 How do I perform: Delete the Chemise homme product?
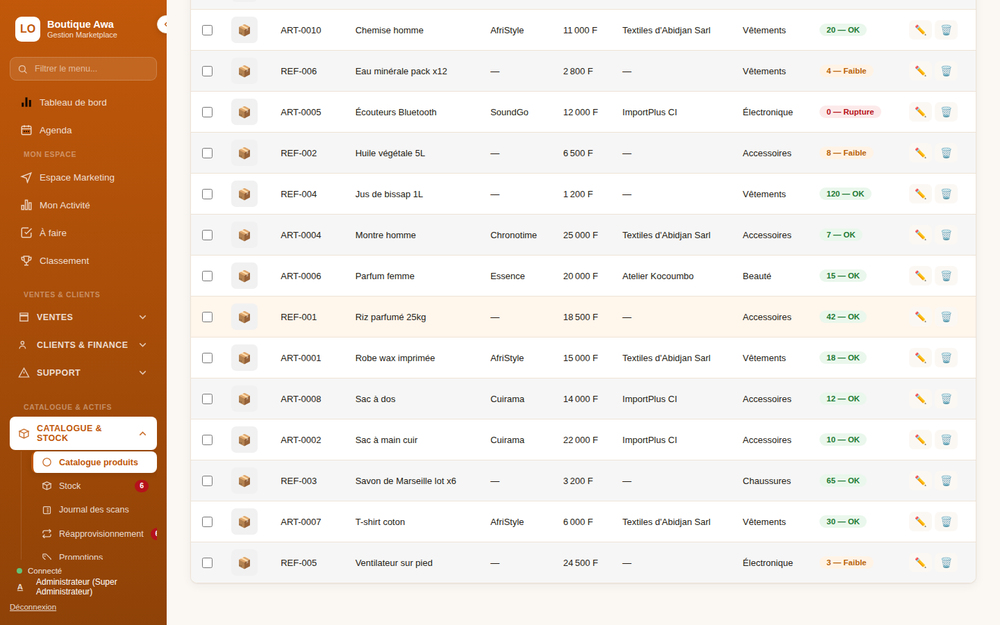click(x=946, y=30)
